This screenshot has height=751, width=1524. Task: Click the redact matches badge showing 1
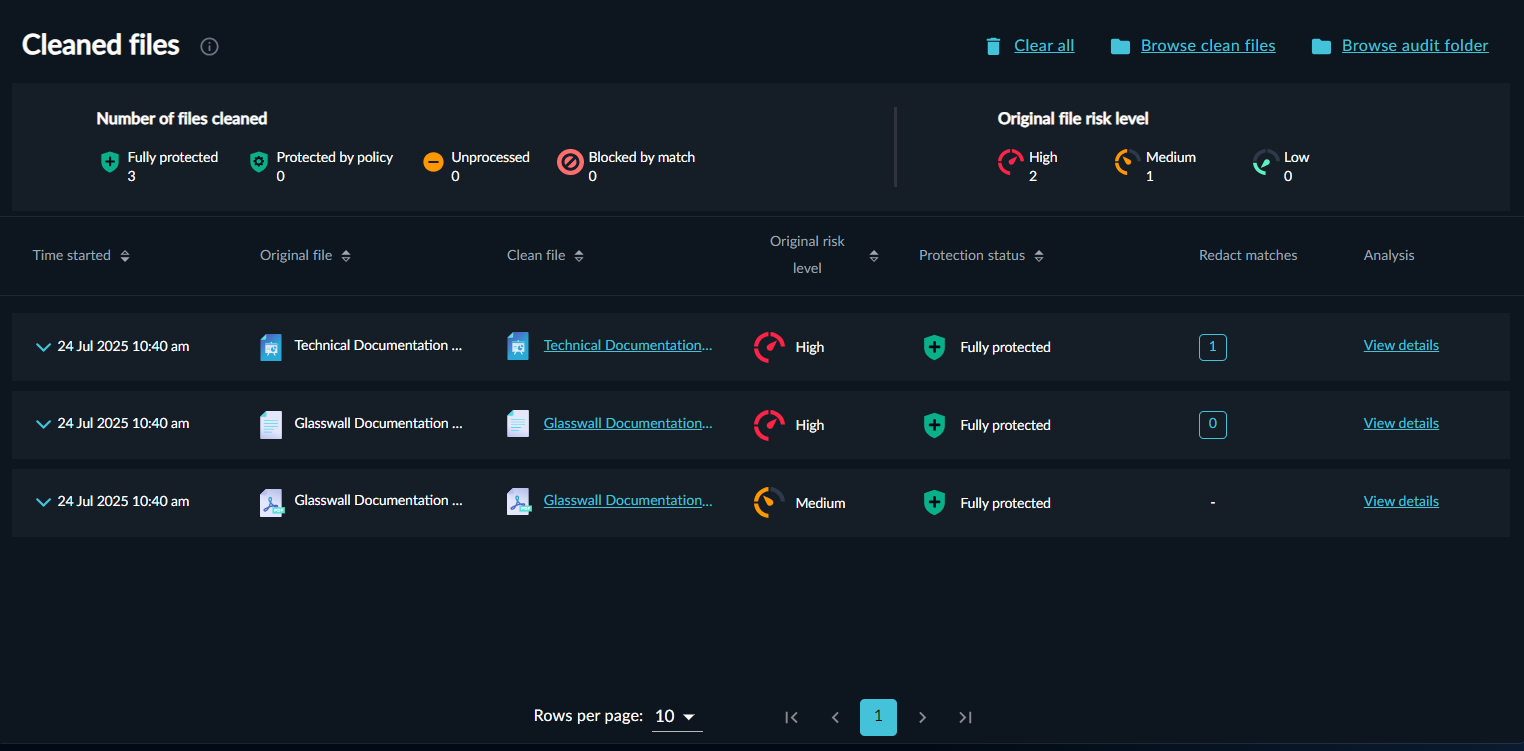click(1212, 347)
